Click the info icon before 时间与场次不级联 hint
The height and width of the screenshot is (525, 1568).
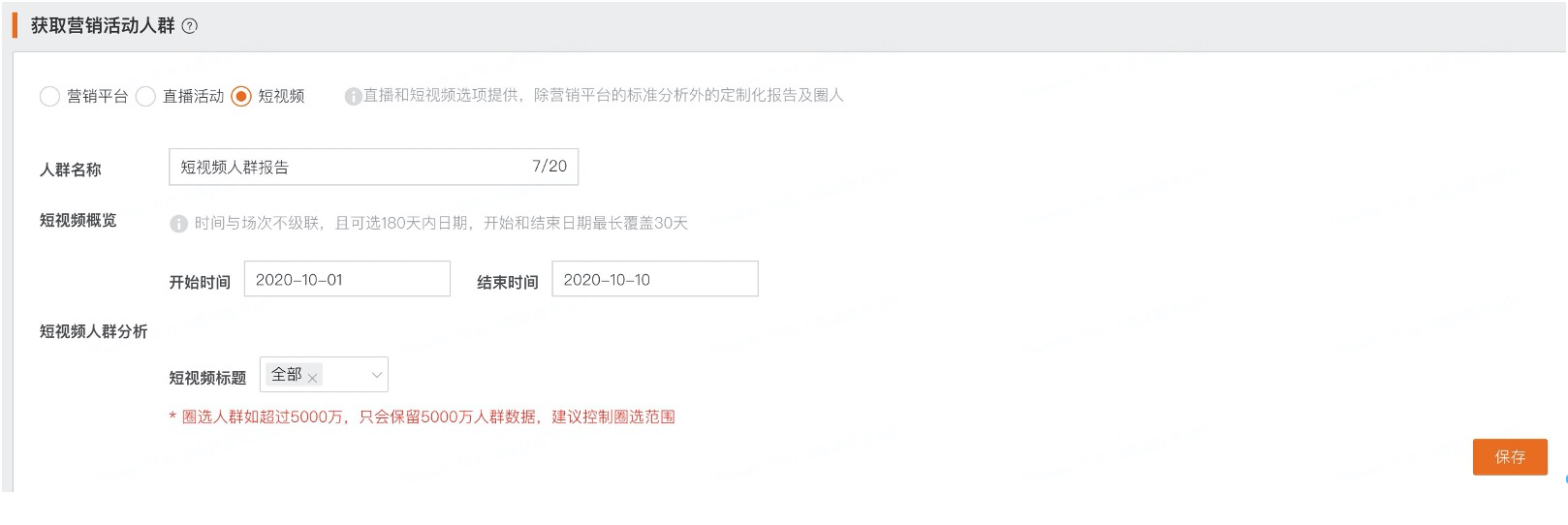pyautogui.click(x=178, y=224)
